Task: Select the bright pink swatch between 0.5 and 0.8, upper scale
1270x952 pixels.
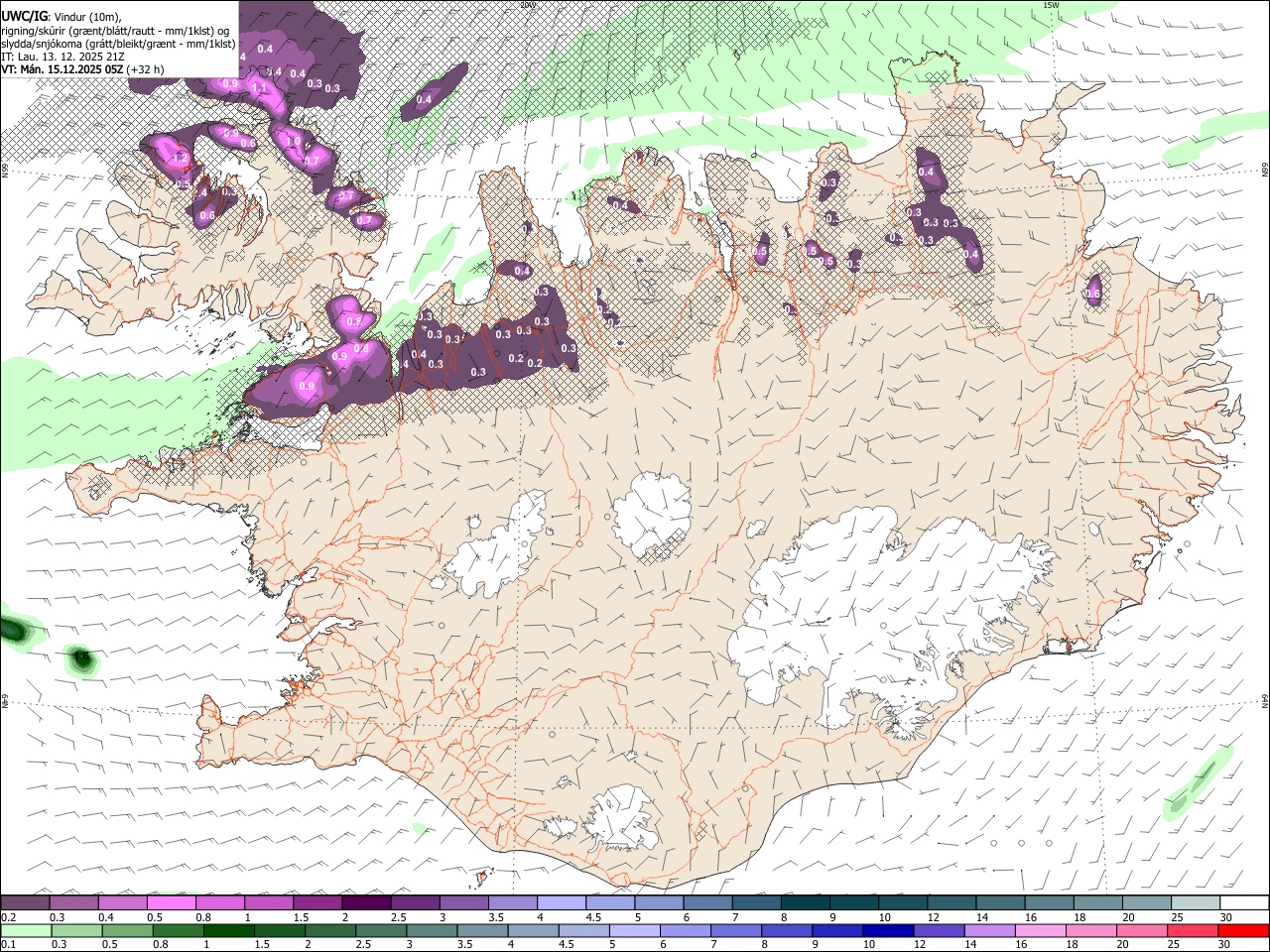Action: (x=172, y=903)
